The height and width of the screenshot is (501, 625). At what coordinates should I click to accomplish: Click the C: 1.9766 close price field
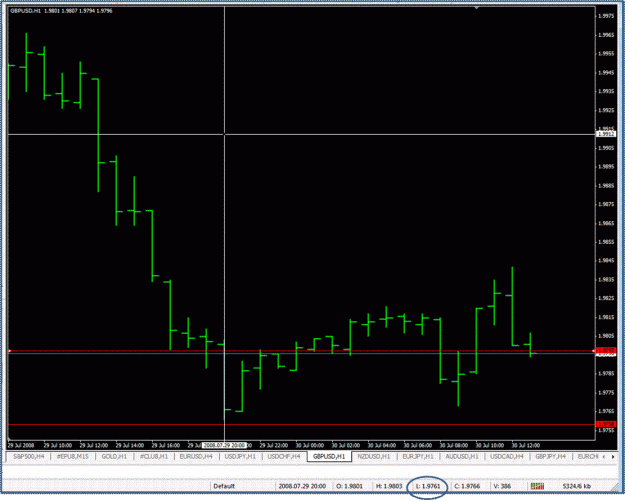[467, 486]
